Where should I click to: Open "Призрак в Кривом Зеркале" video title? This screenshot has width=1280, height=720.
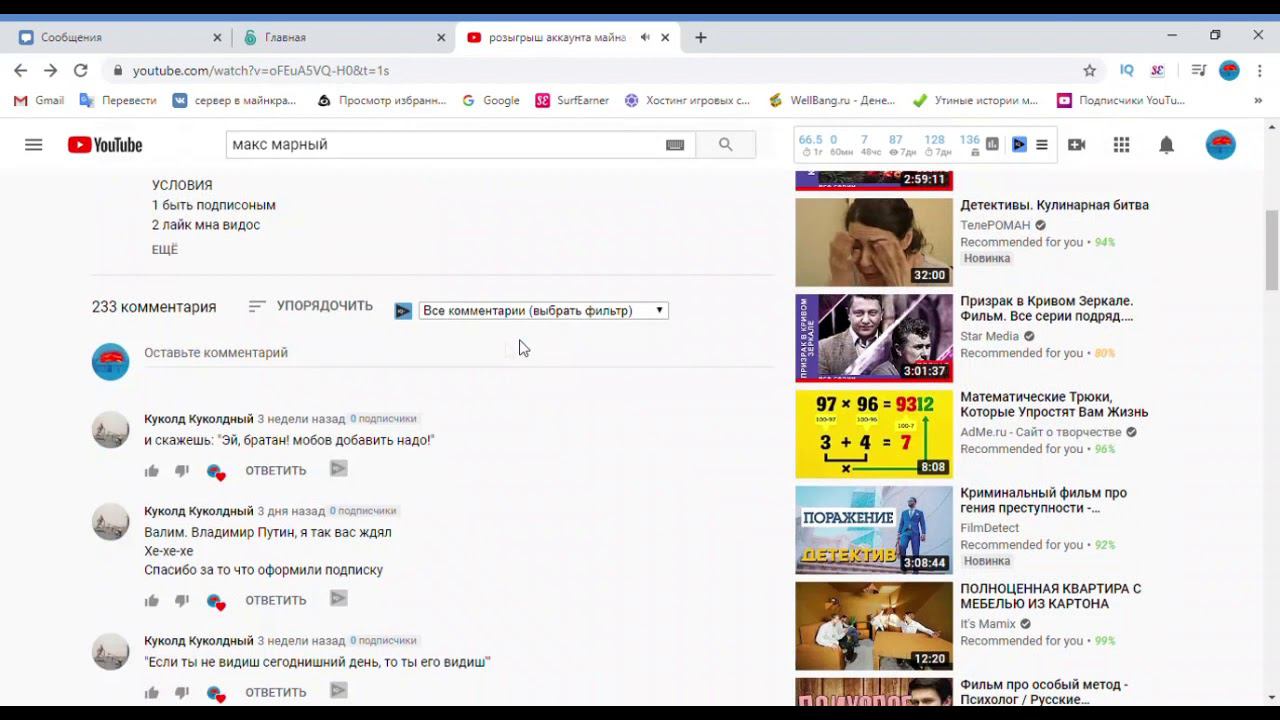pos(1047,309)
